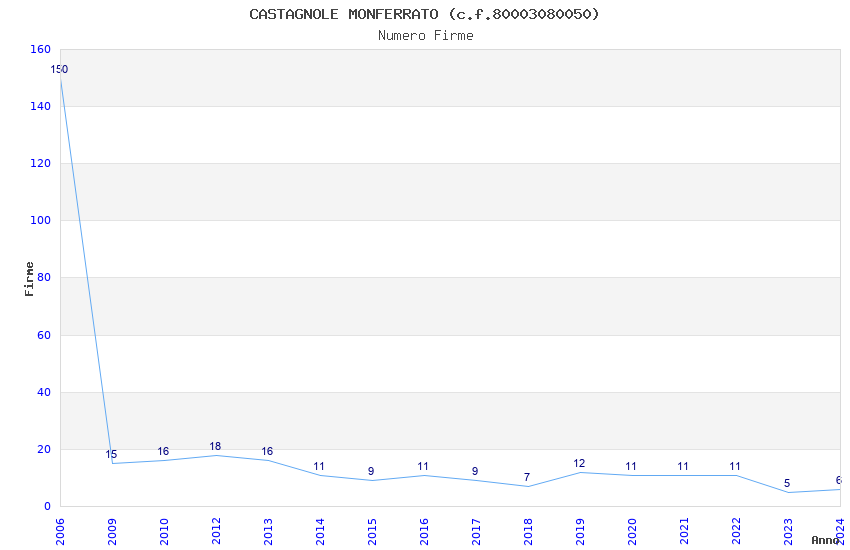The width and height of the screenshot is (850, 550).
Task: Click the x-axis year 2013
Action: (x=268, y=532)
